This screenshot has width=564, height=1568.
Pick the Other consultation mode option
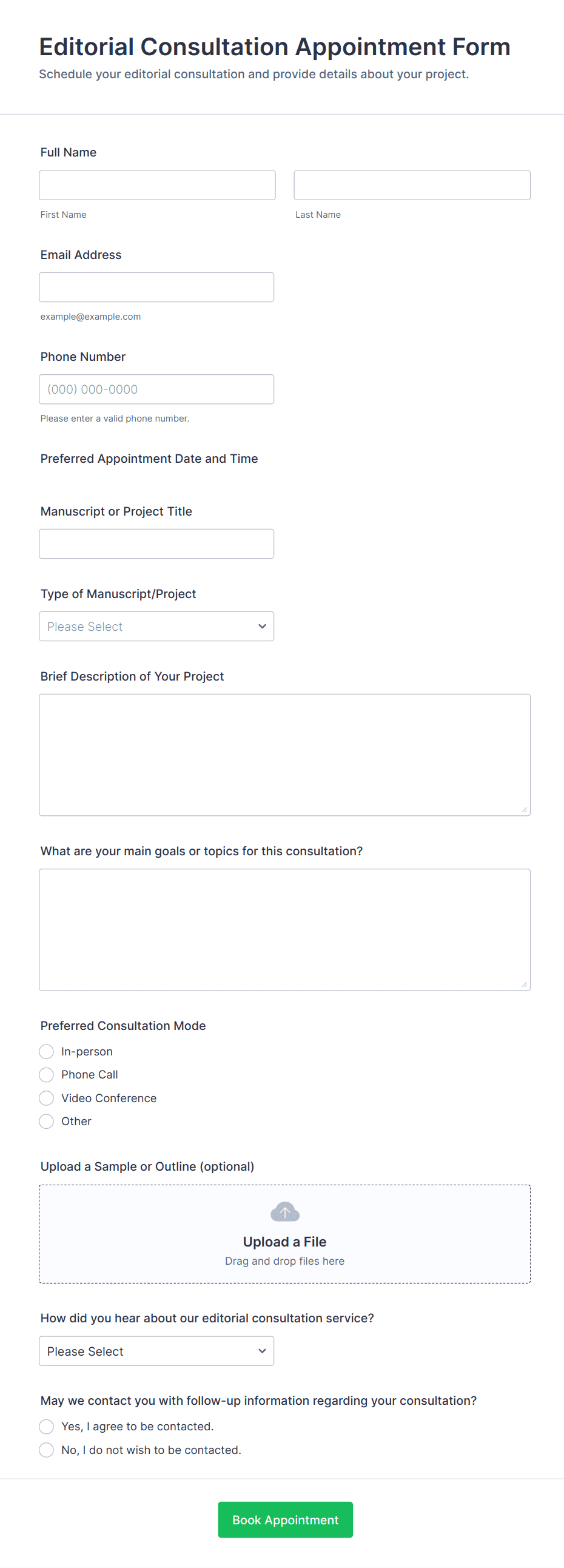click(46, 1121)
